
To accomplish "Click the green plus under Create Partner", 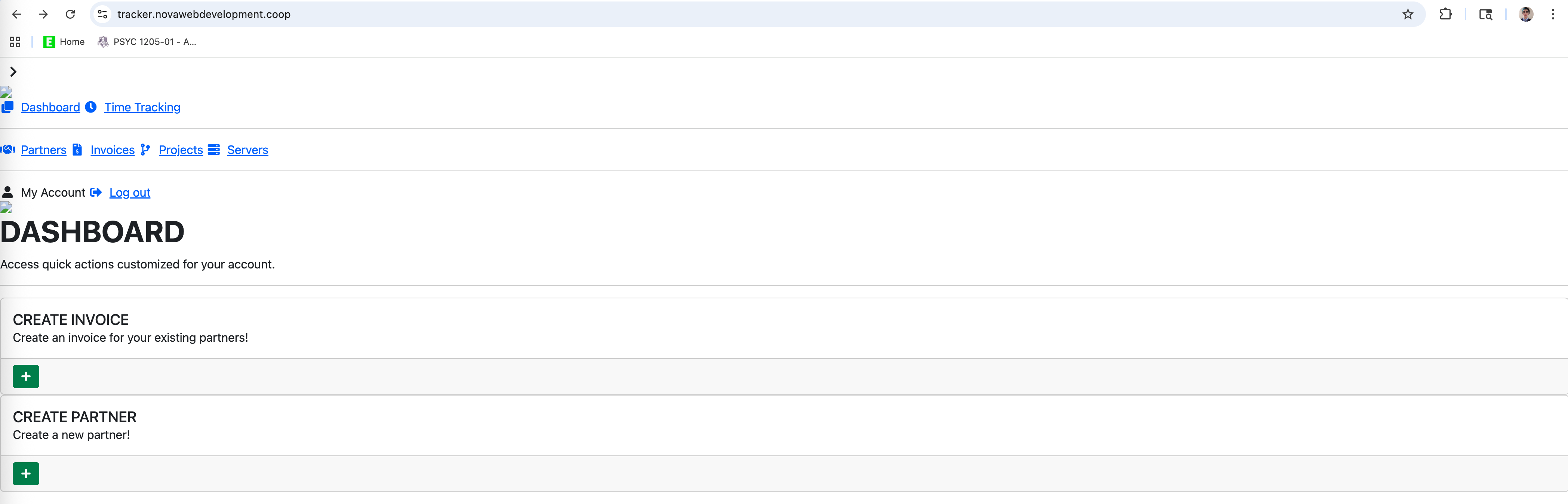I will point(25,474).
